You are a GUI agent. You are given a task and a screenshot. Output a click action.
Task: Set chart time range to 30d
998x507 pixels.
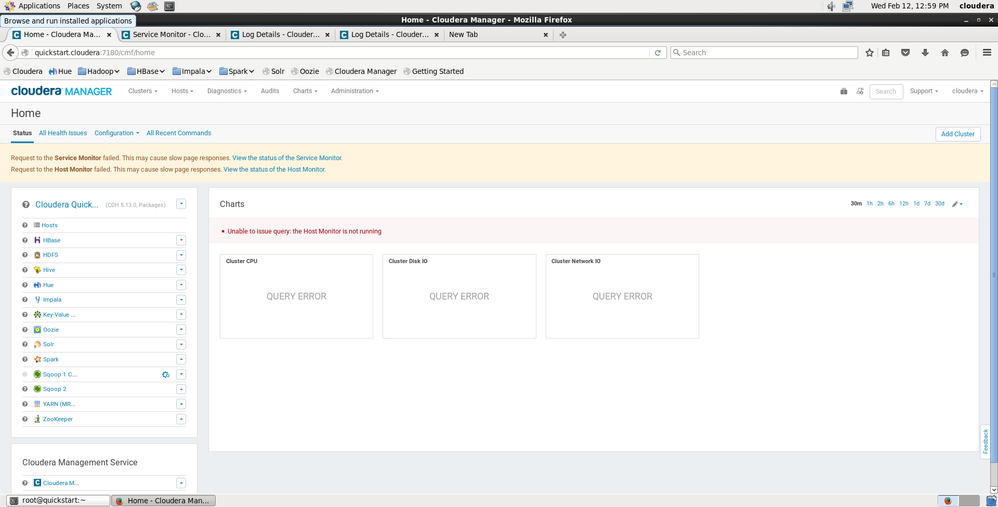939,204
